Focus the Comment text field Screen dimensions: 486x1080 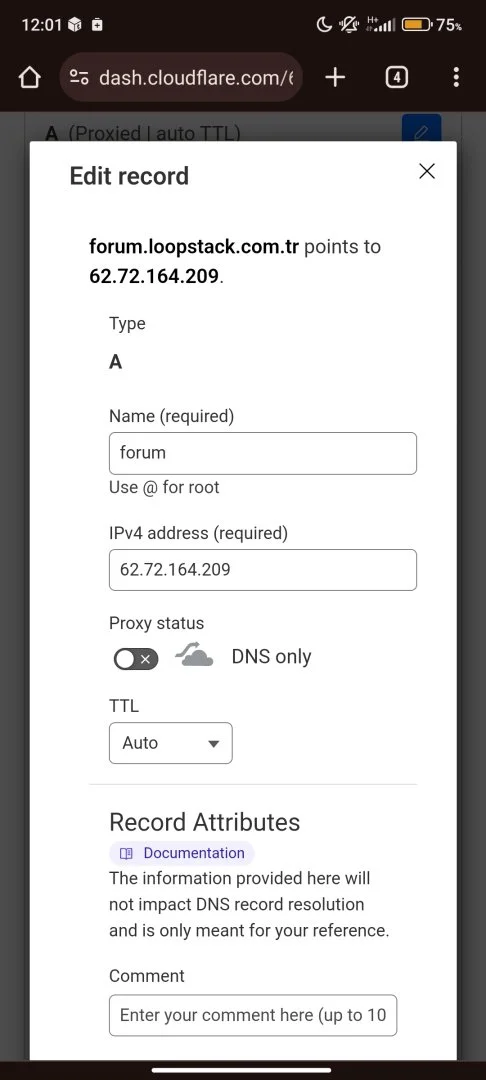[253, 1015]
